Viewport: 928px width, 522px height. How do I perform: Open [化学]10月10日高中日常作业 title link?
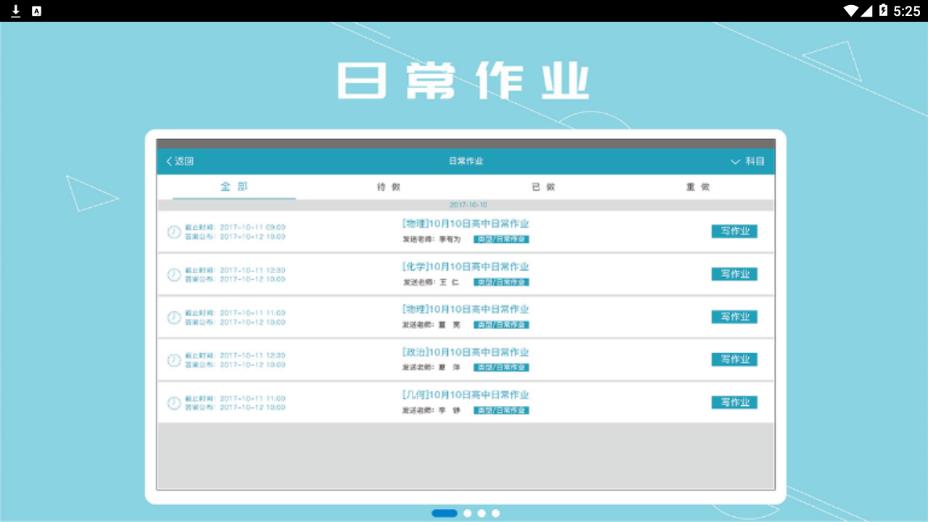coord(465,267)
